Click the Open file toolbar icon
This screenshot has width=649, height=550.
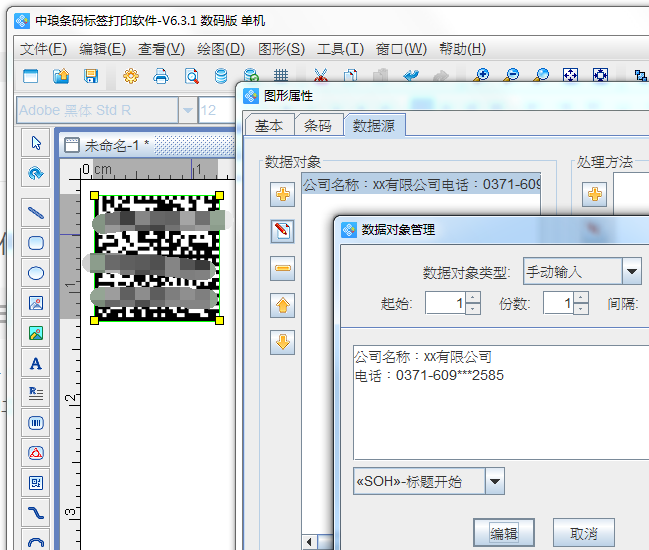(x=61, y=76)
